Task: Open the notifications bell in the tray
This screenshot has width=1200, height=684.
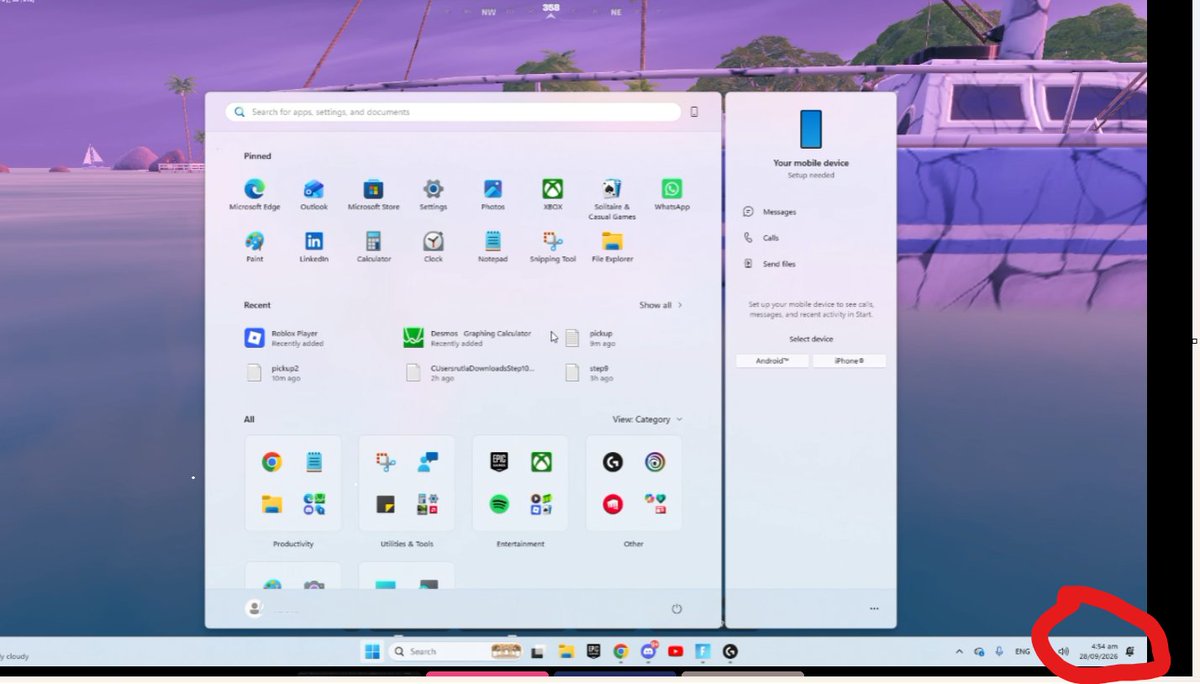Action: click(x=1129, y=652)
